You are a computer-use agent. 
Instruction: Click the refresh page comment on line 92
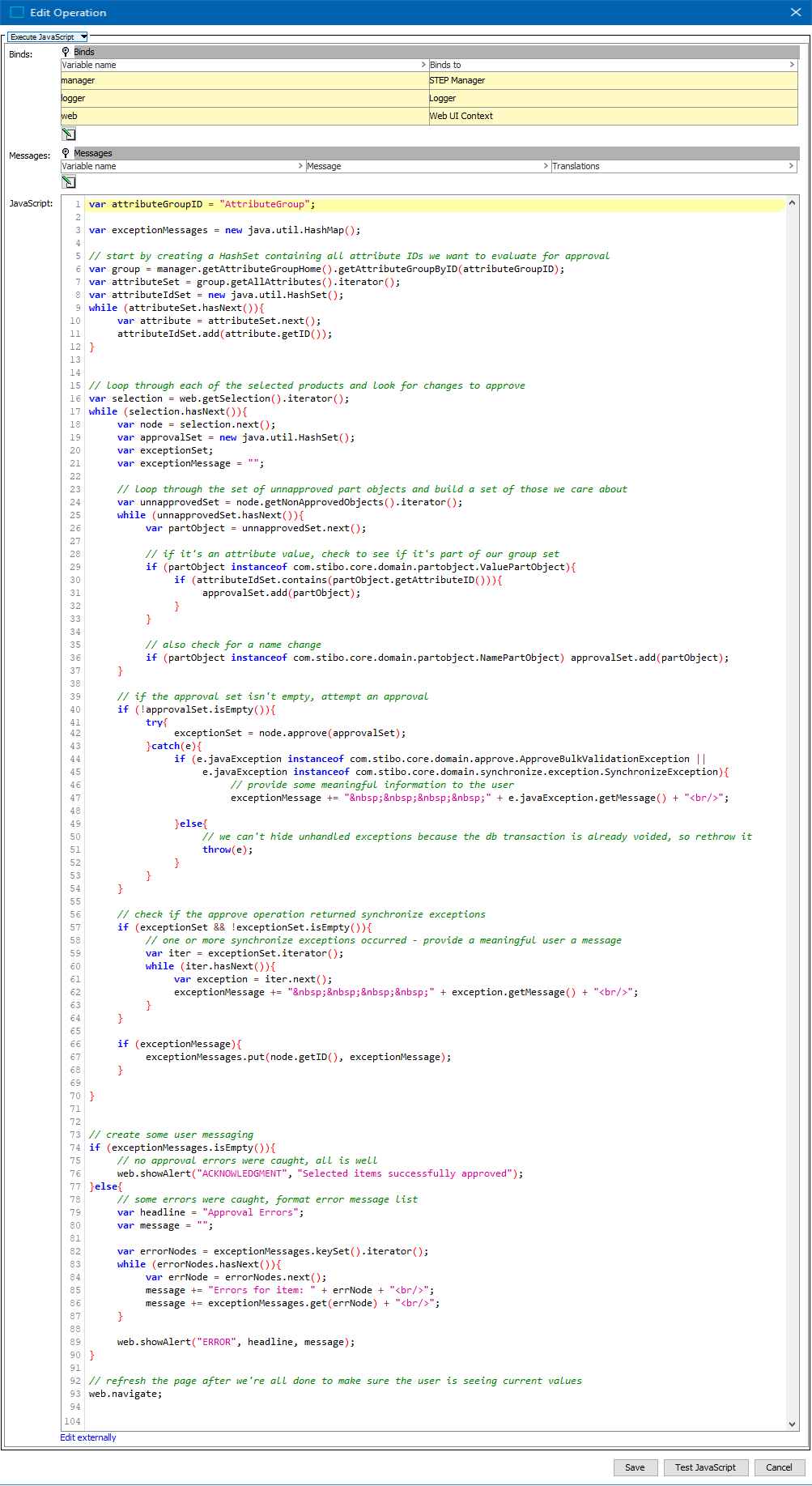tap(335, 1381)
